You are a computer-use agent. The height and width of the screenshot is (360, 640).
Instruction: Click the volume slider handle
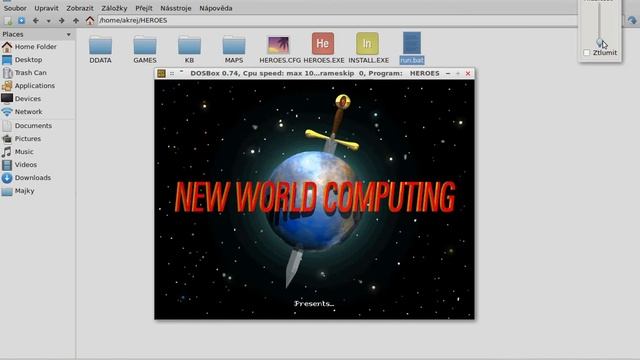600,42
